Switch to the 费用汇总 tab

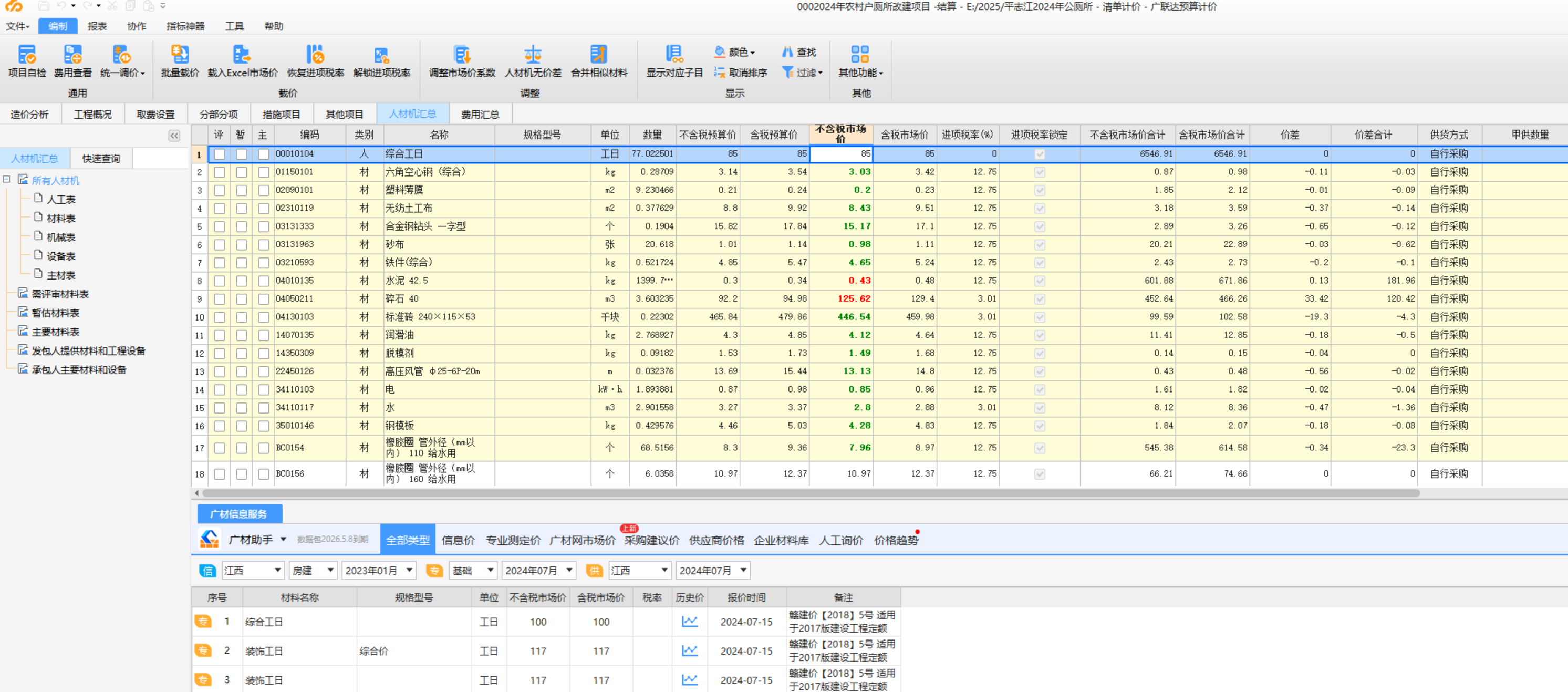point(480,114)
